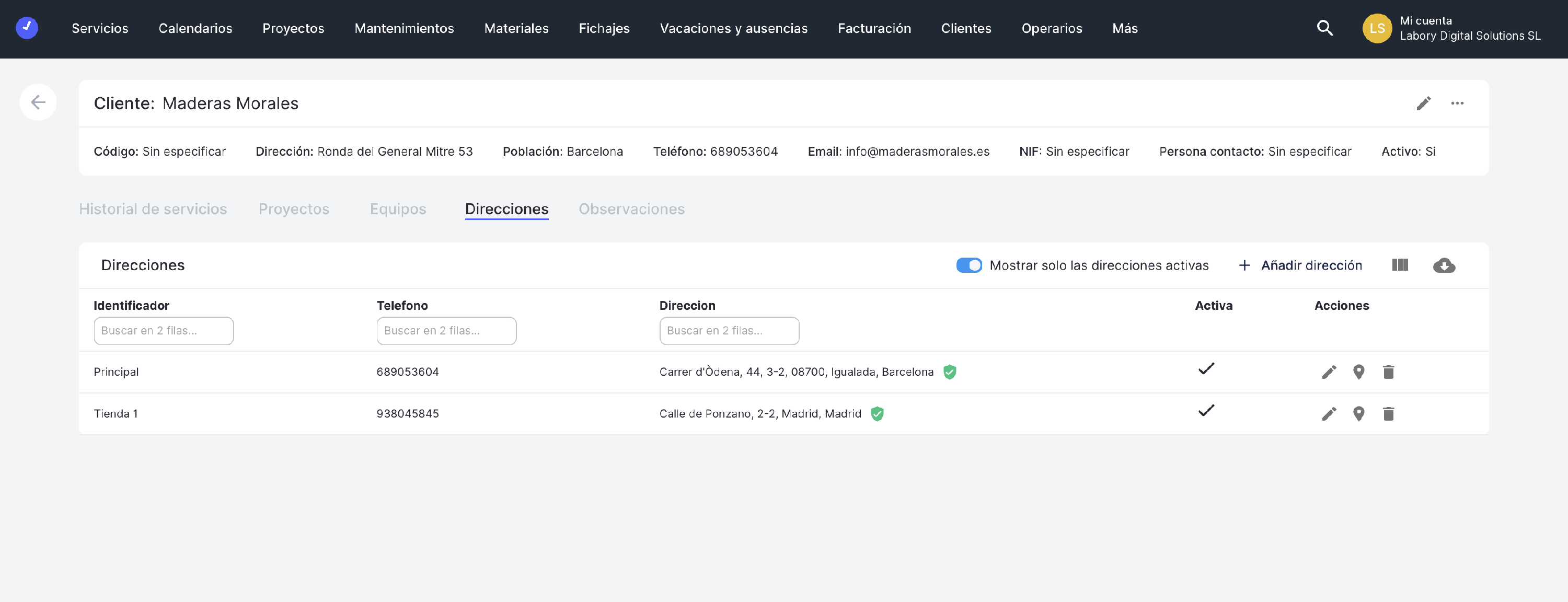This screenshot has width=1568, height=602.
Task: Click the column chooser icon
Action: 1399,265
